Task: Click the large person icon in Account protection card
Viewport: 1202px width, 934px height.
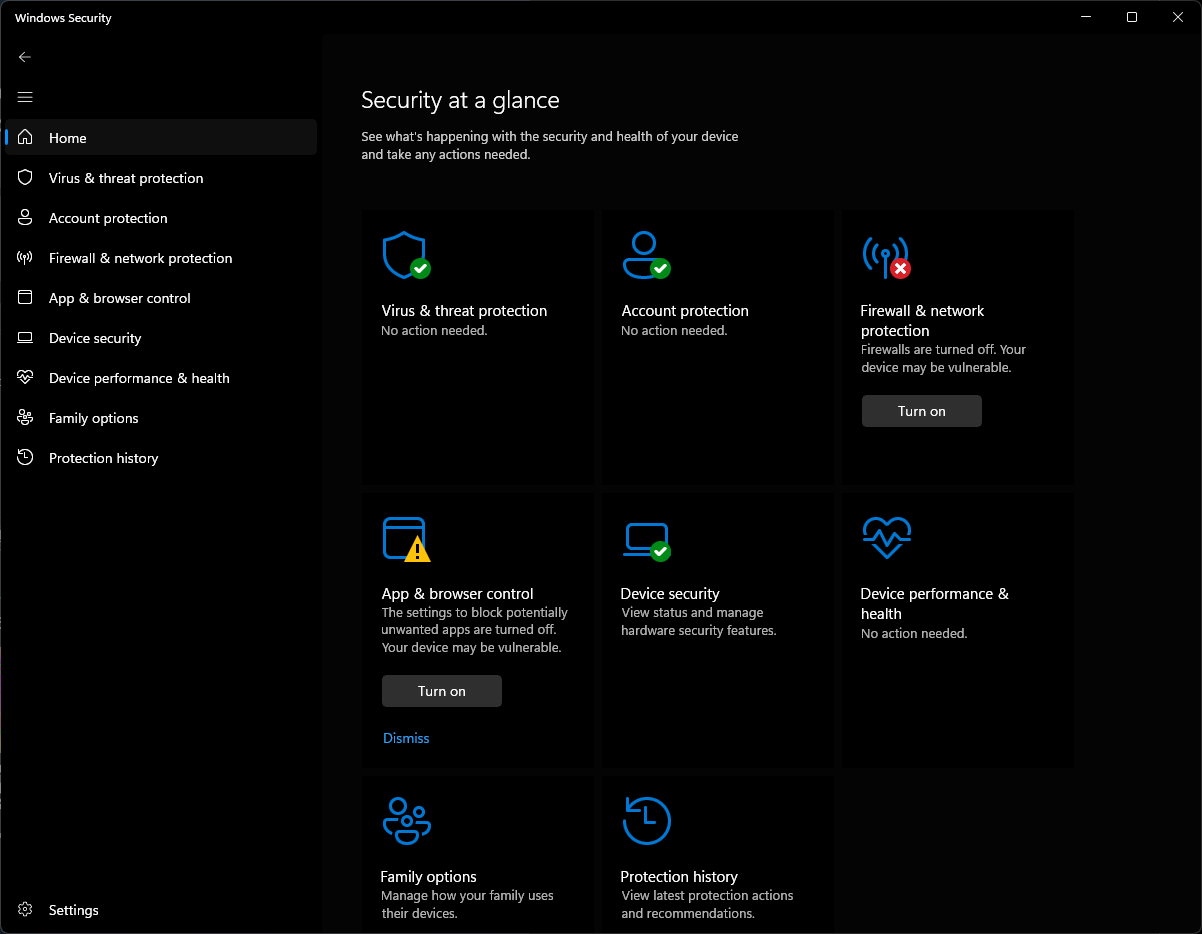Action: [x=646, y=256]
